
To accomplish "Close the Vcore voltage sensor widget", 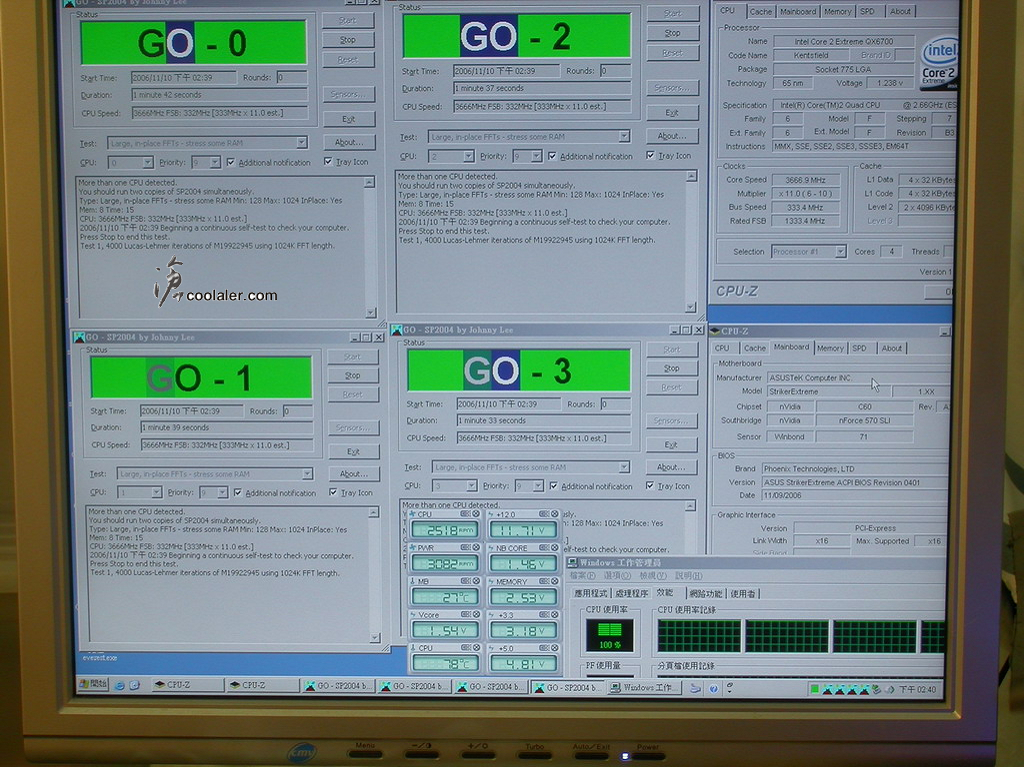I will click(476, 613).
